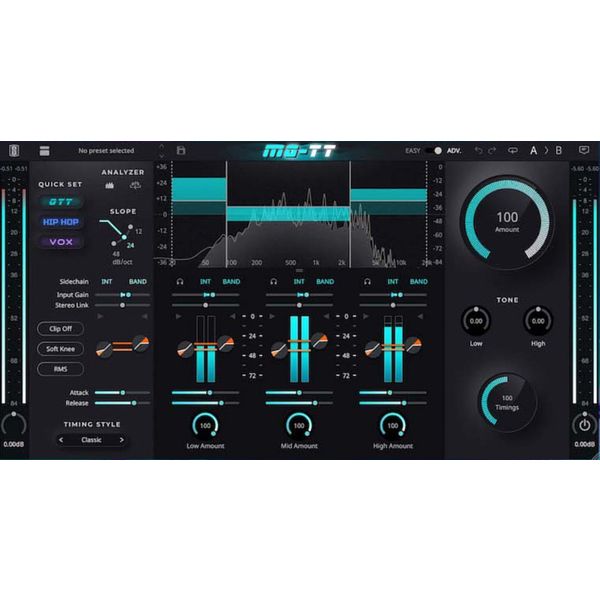Toggle the Soft Knee option

tap(60, 349)
